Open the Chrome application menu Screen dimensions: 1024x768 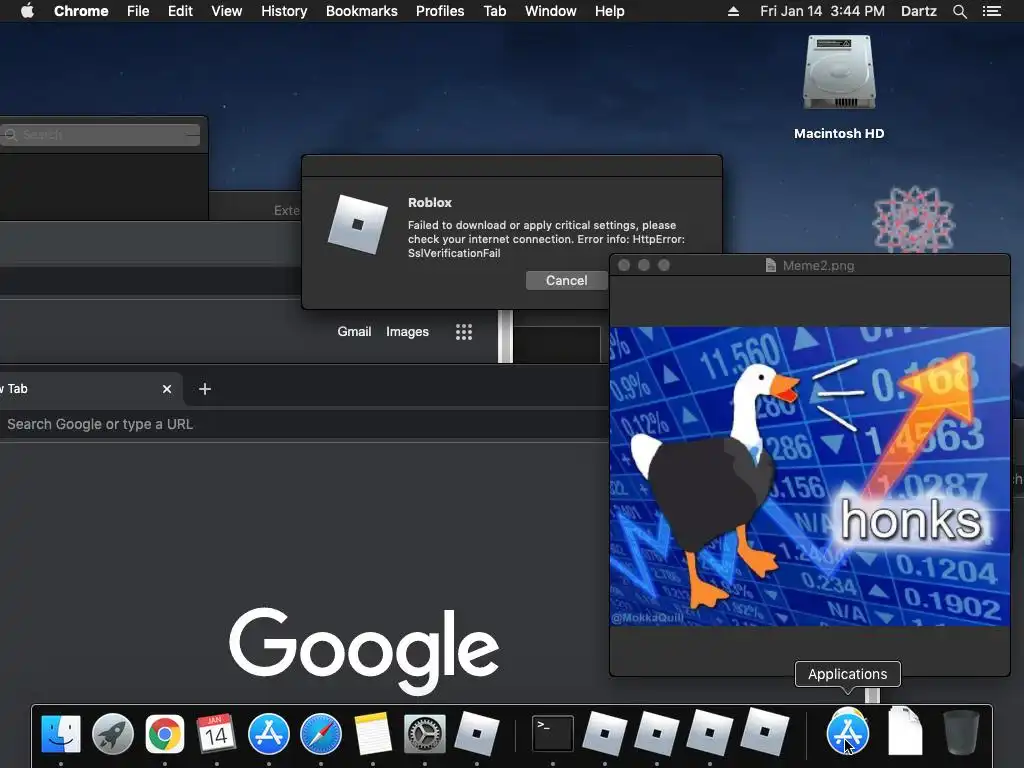[81, 11]
